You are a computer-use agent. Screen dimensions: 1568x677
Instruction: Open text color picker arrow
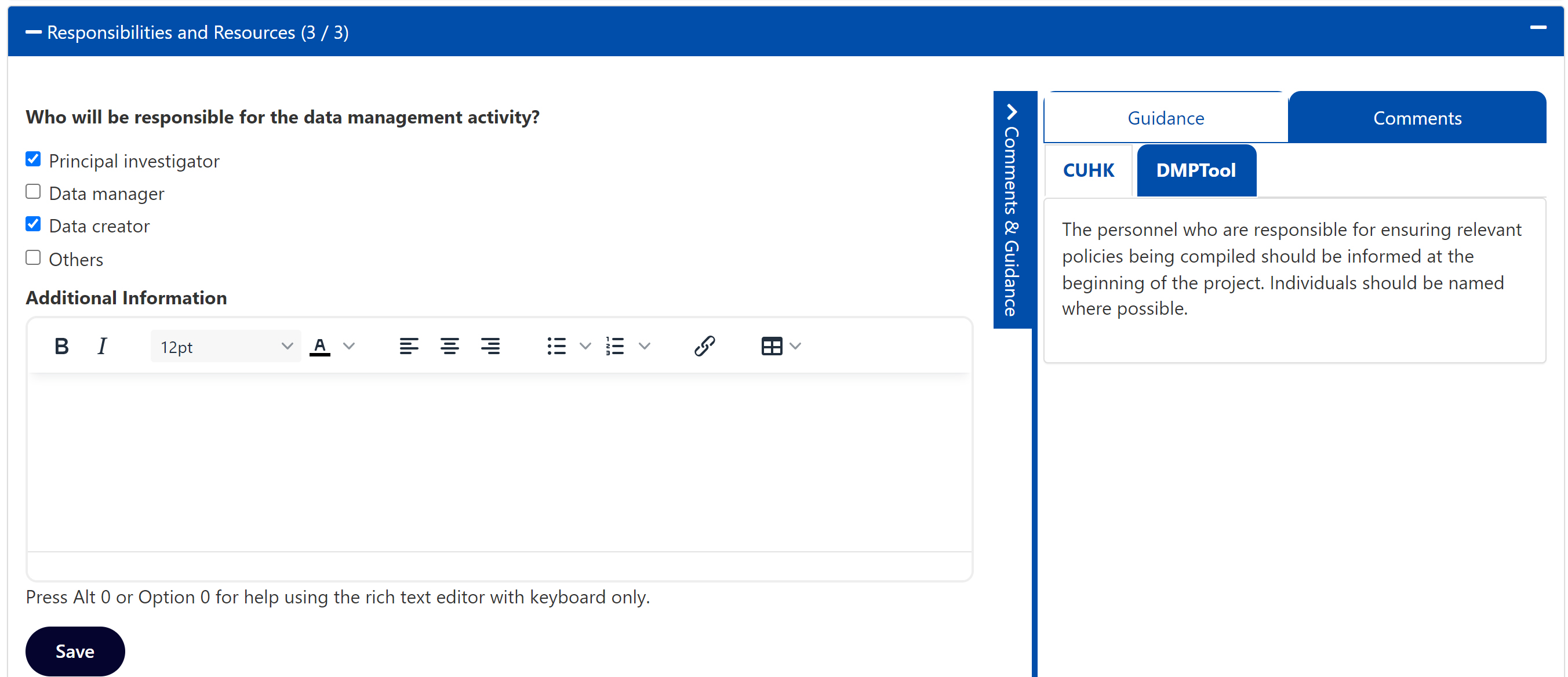point(349,347)
